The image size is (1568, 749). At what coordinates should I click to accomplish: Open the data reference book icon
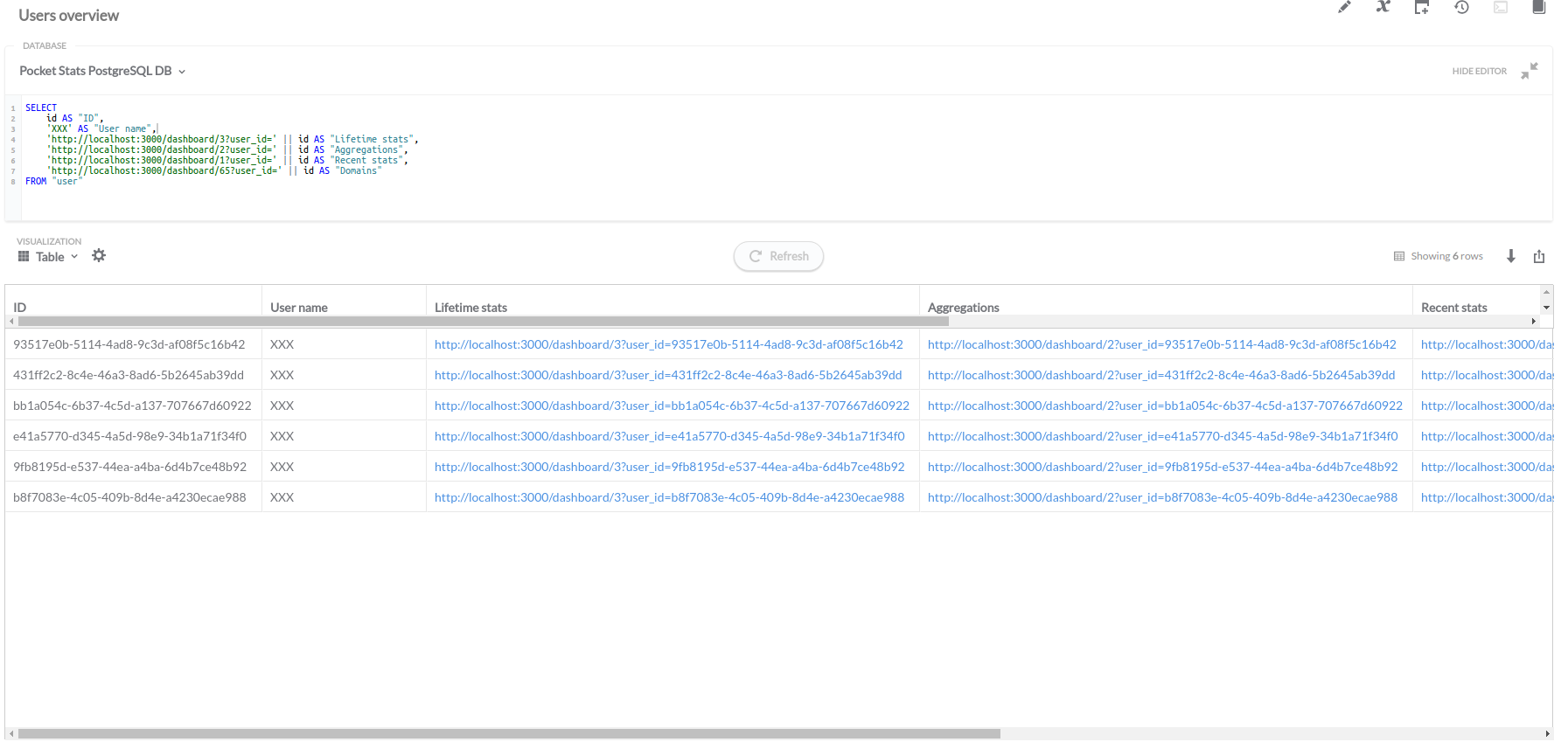pyautogui.click(x=1539, y=7)
